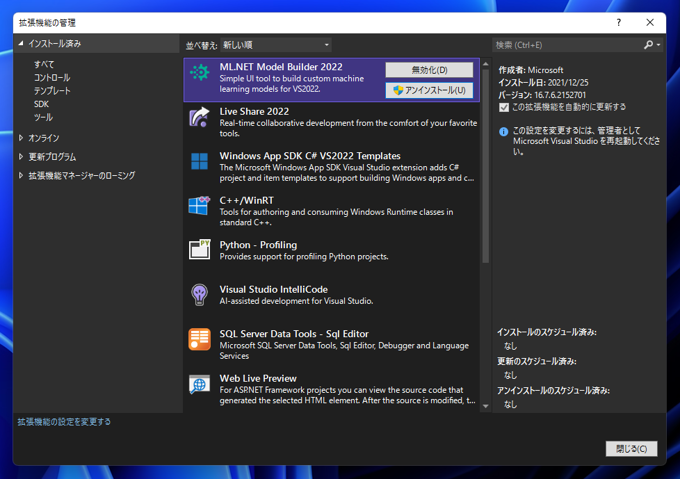Screen dimensions: 680x479
Task: Expand the オンライン category
Action: click(x=20, y=138)
